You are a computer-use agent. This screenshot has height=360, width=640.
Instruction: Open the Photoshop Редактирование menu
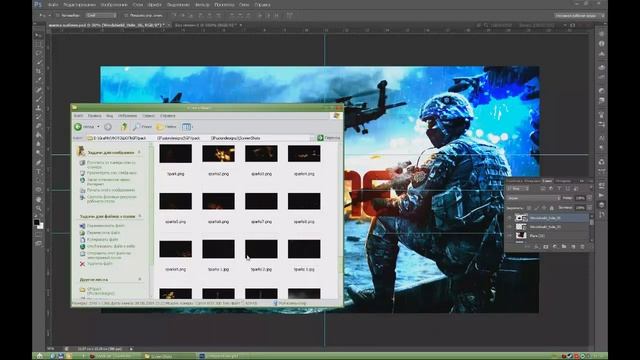point(79,5)
